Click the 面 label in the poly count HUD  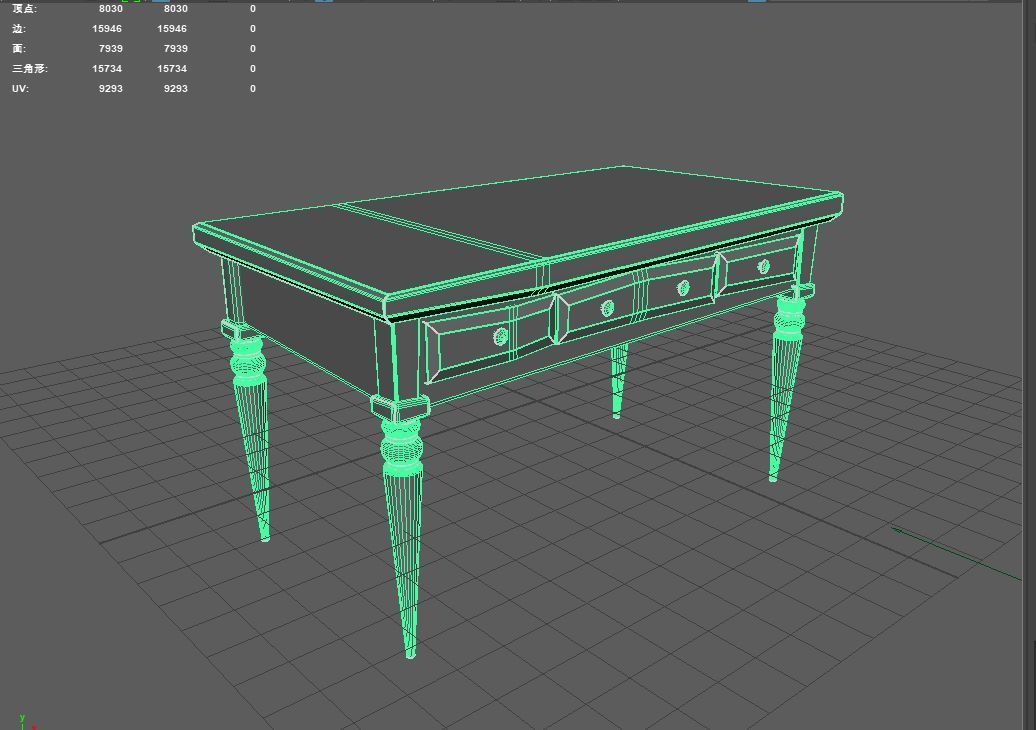(18, 48)
